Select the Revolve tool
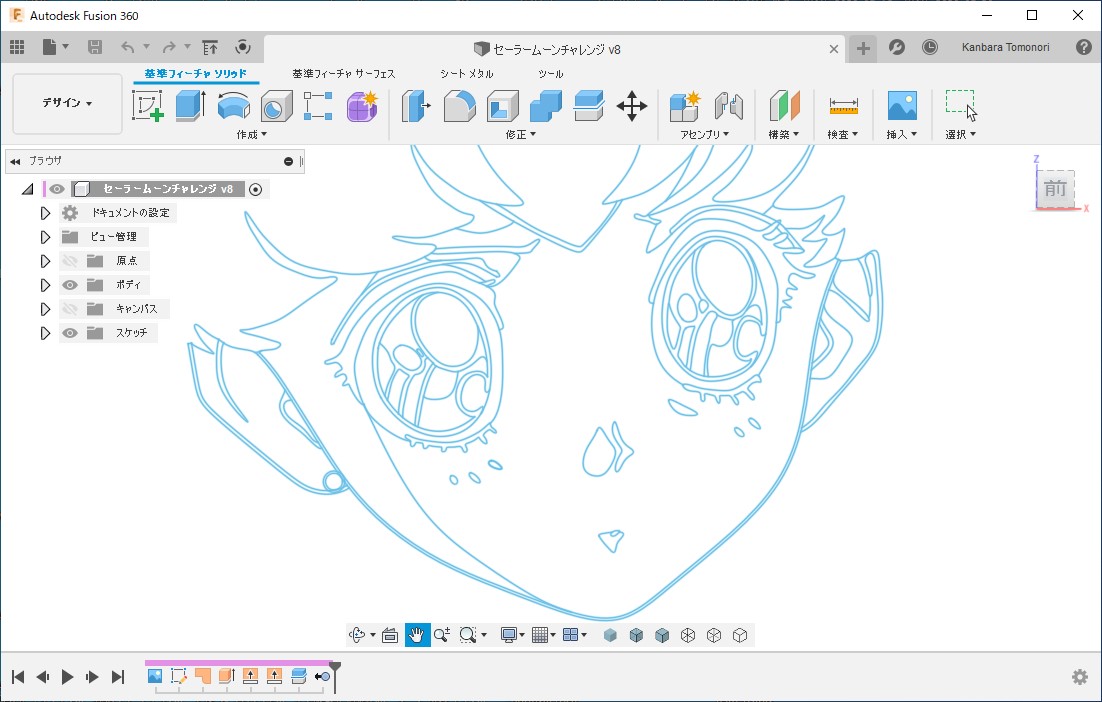This screenshot has height=702, width=1102. [233, 106]
